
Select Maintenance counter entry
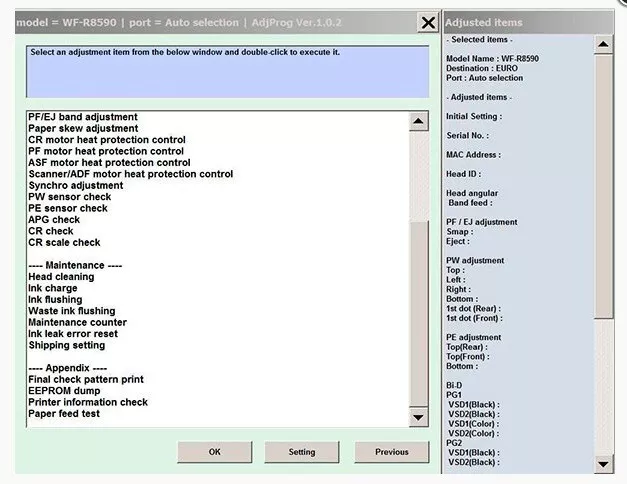point(78,322)
